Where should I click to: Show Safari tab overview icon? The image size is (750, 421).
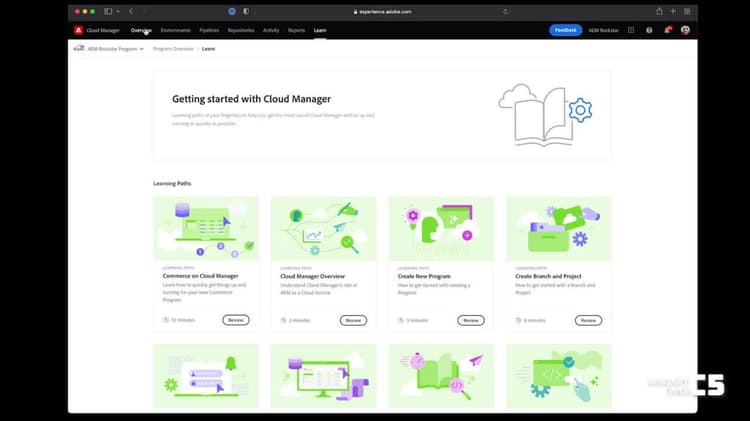click(687, 11)
